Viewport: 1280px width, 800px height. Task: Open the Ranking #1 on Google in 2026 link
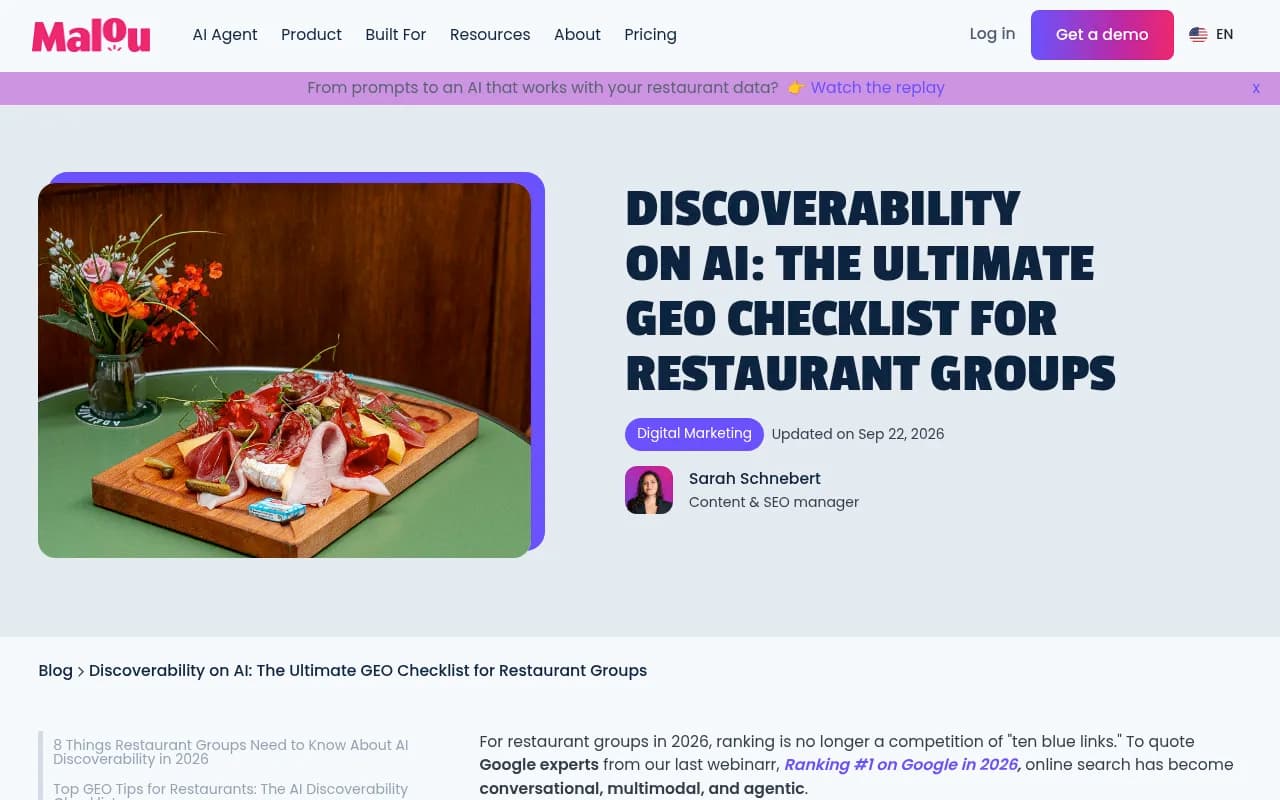[x=902, y=765]
